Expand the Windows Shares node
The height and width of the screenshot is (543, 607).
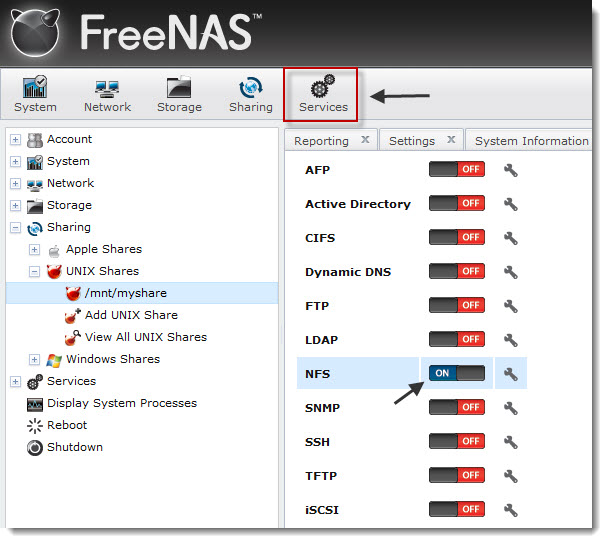[34, 360]
